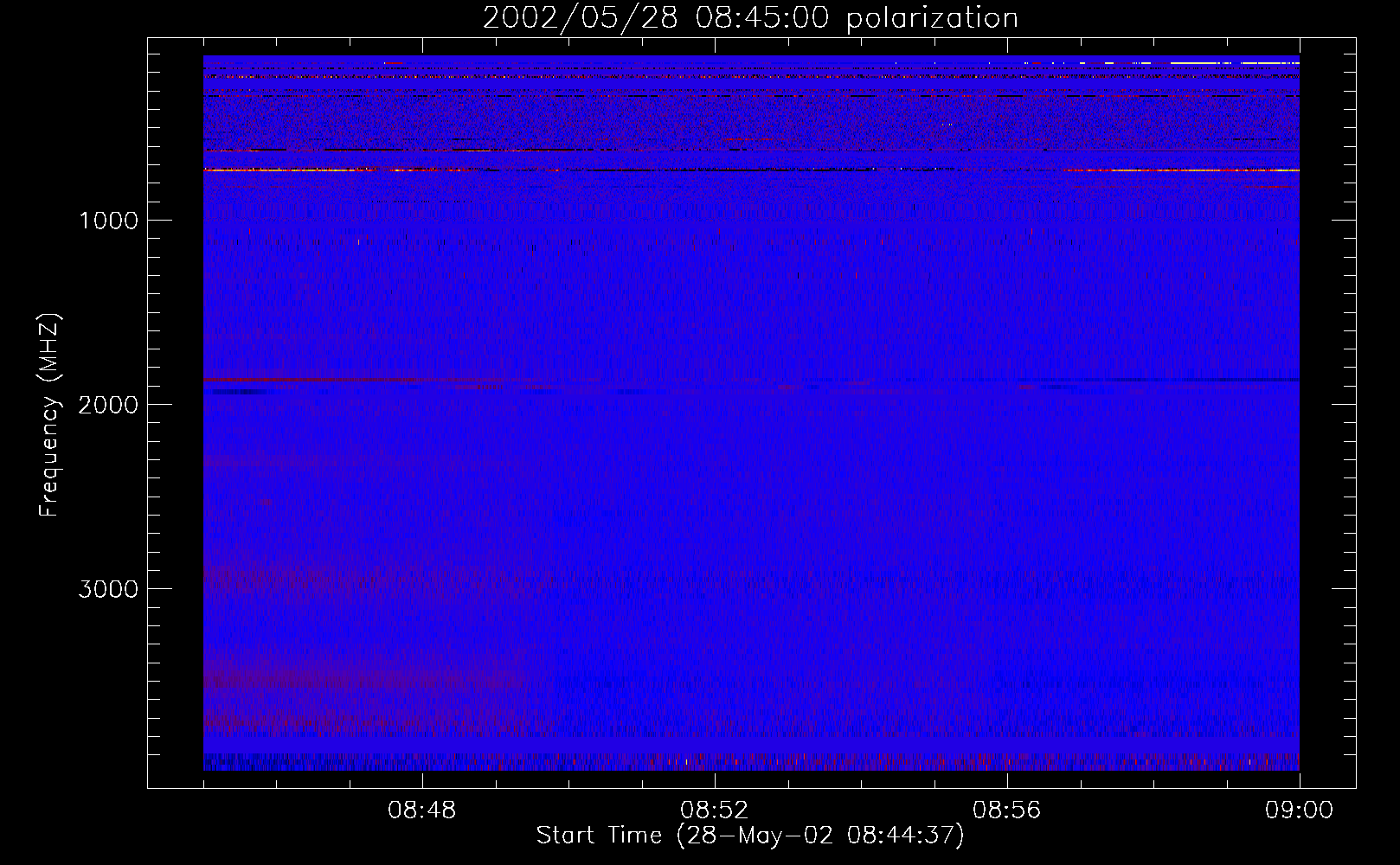The image size is (1400, 865).
Task: Select the 'Start Time (28-May-02 08:44:37)' label
Action: [750, 836]
